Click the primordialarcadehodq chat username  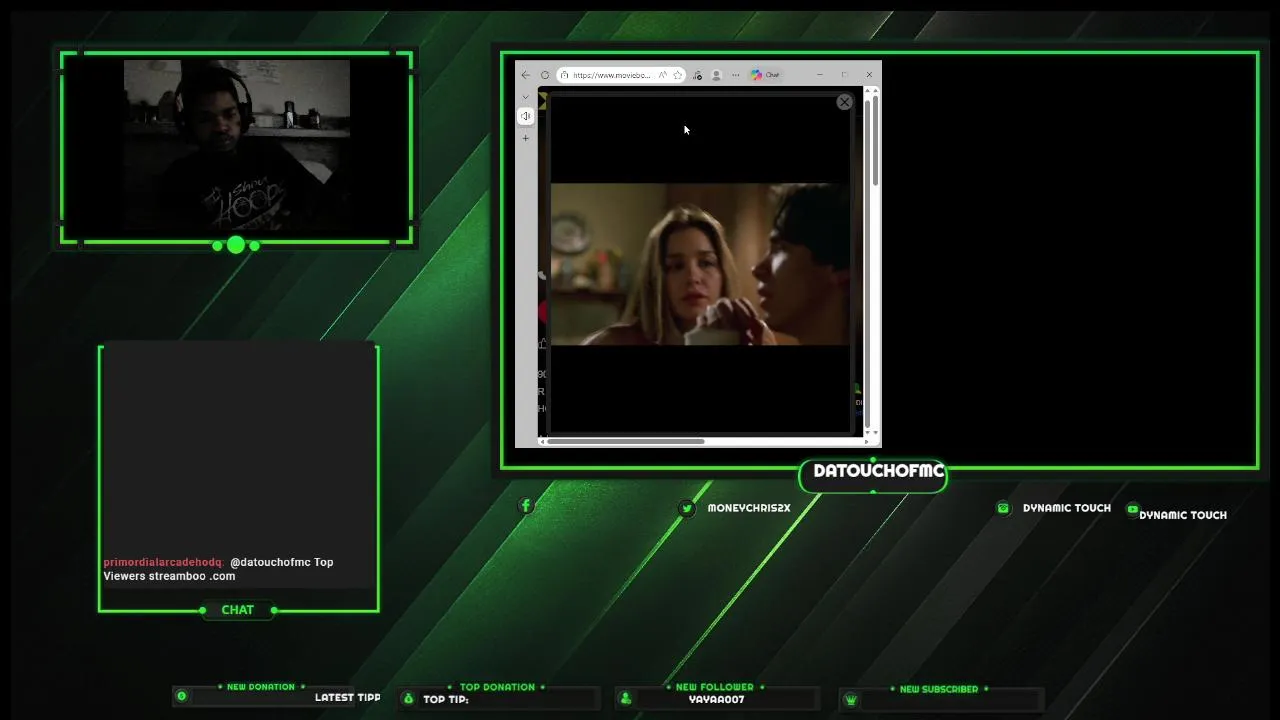pyautogui.click(x=163, y=562)
